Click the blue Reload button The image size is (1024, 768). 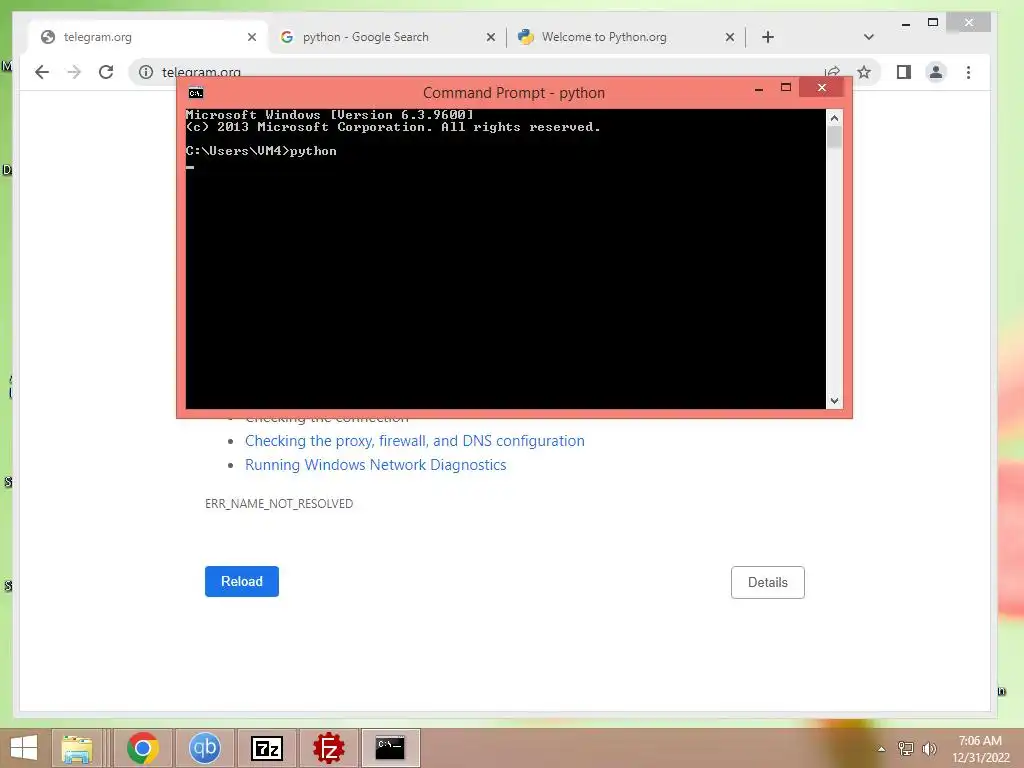click(x=242, y=581)
